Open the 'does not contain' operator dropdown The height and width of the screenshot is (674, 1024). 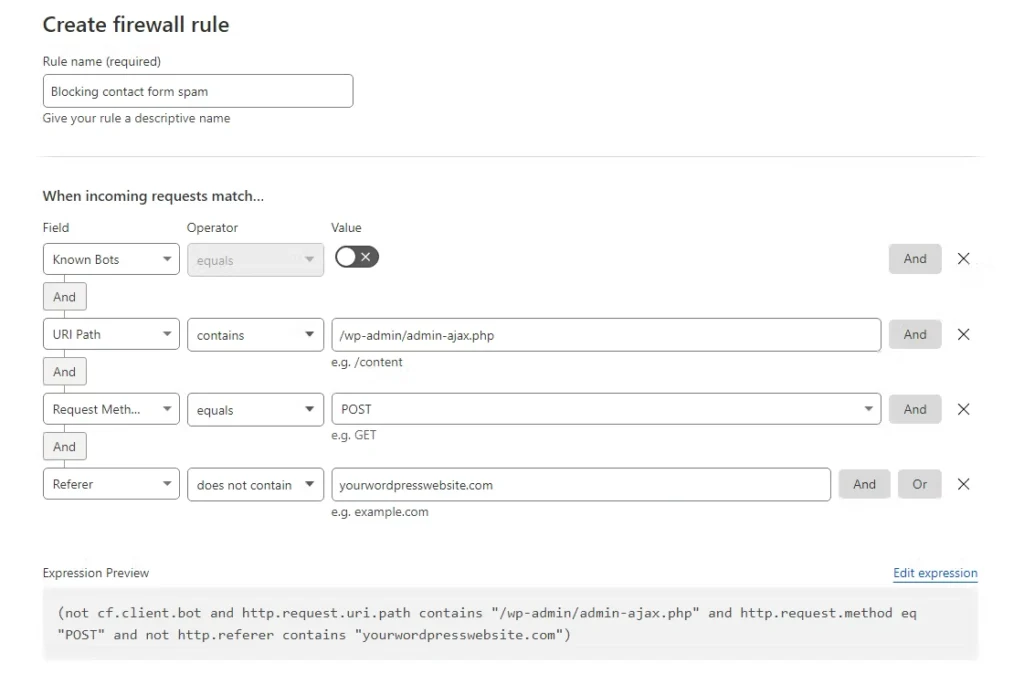[255, 485]
